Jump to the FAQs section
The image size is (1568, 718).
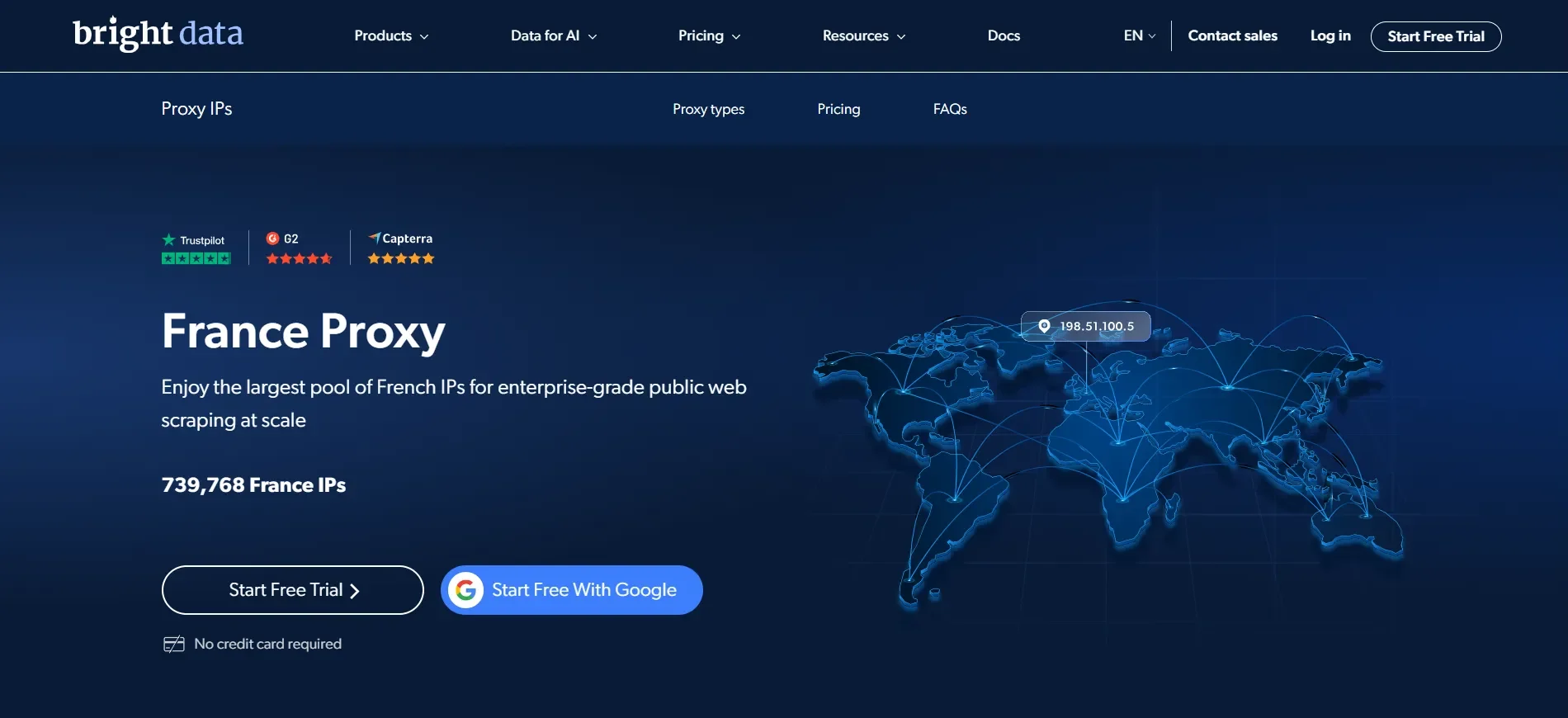click(x=950, y=109)
